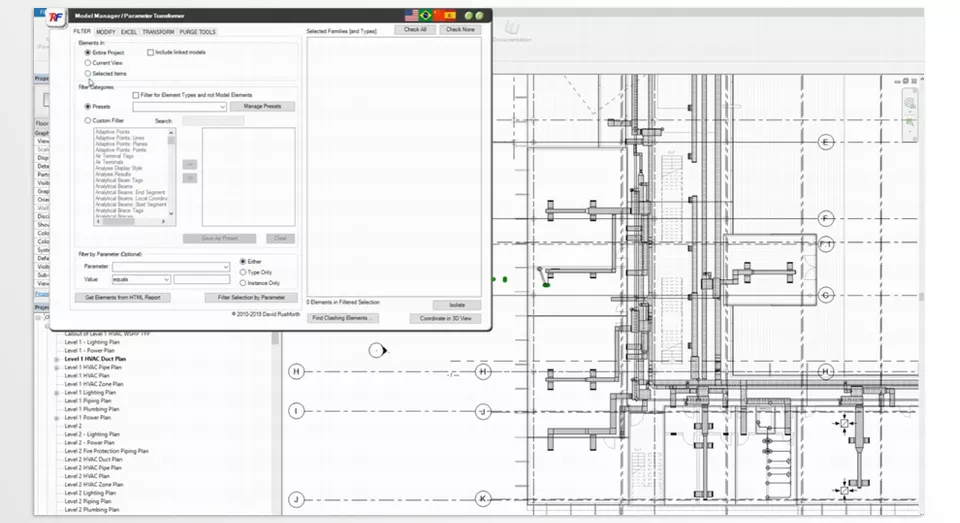
Task: Open the Presets dropdown list
Action: (179, 107)
